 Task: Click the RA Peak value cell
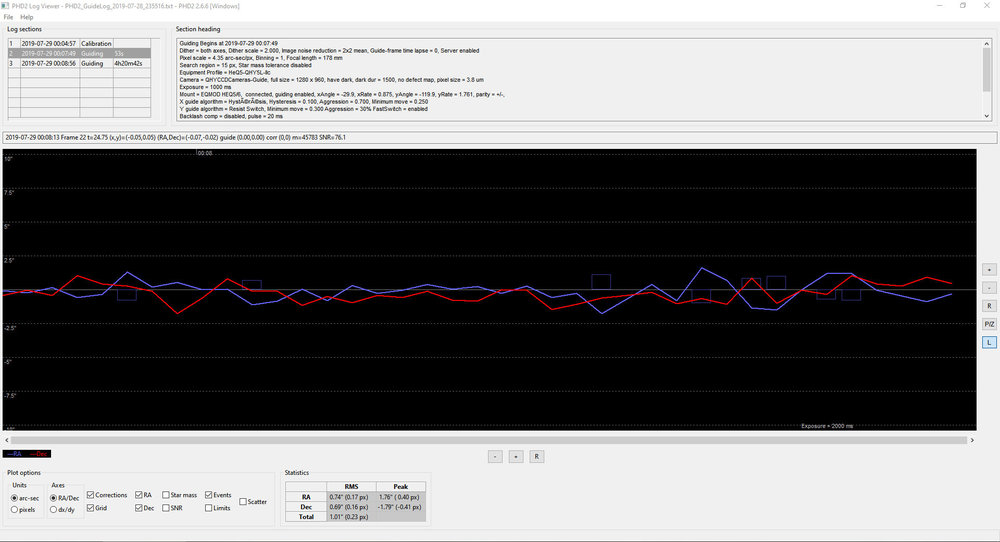[401, 497]
